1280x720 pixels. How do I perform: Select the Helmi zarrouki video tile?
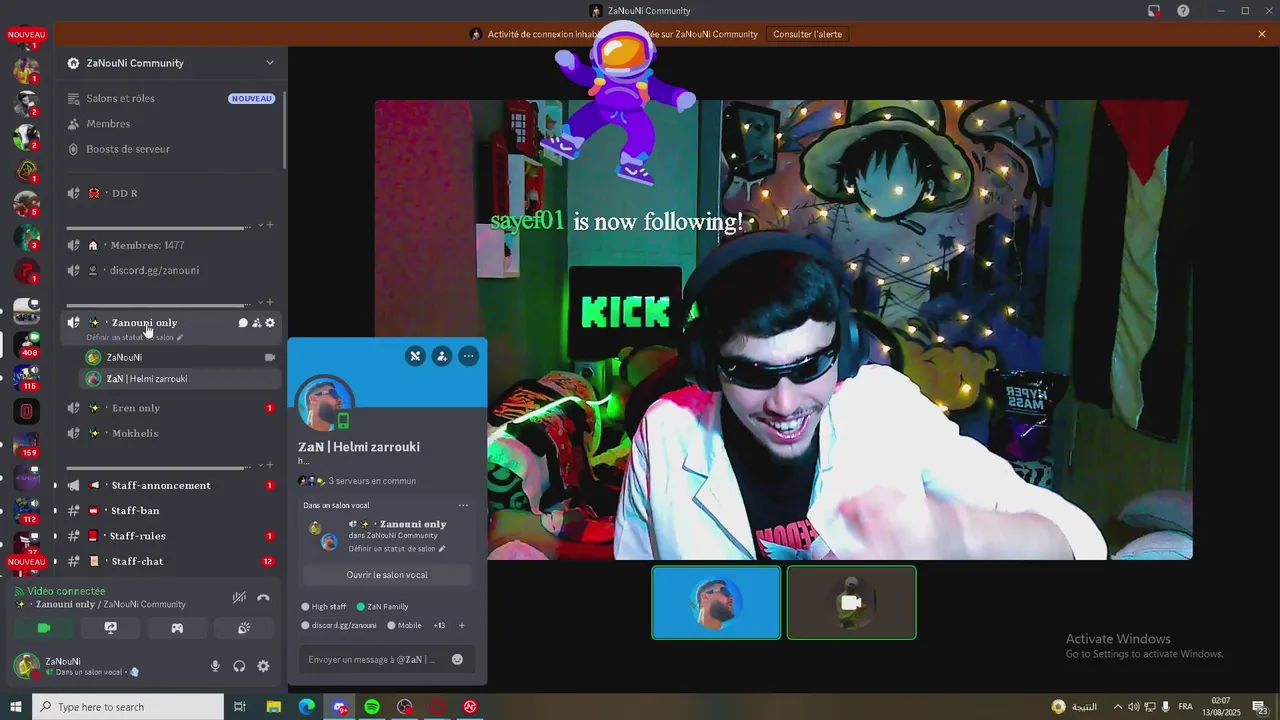[x=716, y=602]
